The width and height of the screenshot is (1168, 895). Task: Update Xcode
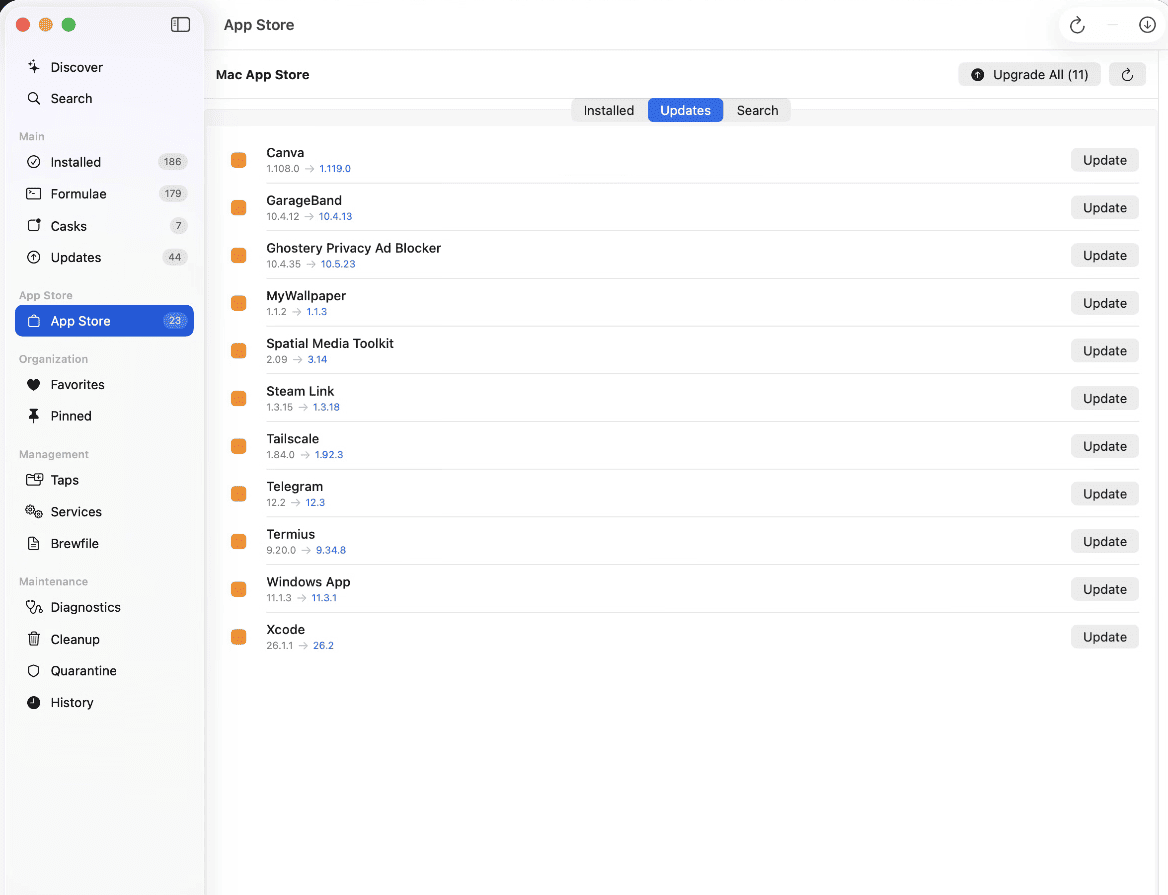1105,637
